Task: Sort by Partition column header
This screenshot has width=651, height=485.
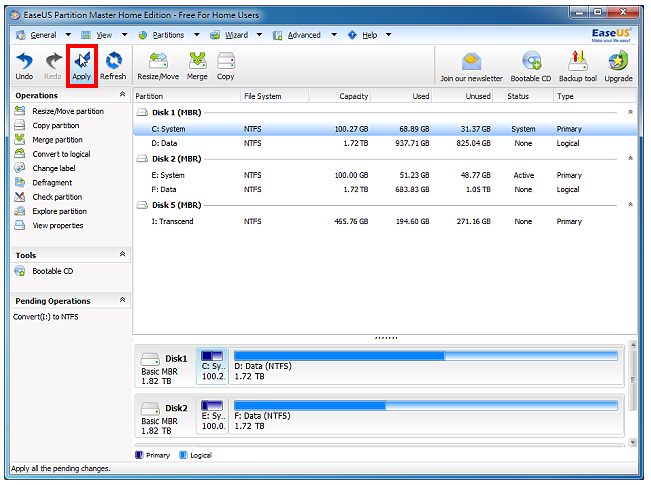Action: pos(187,96)
